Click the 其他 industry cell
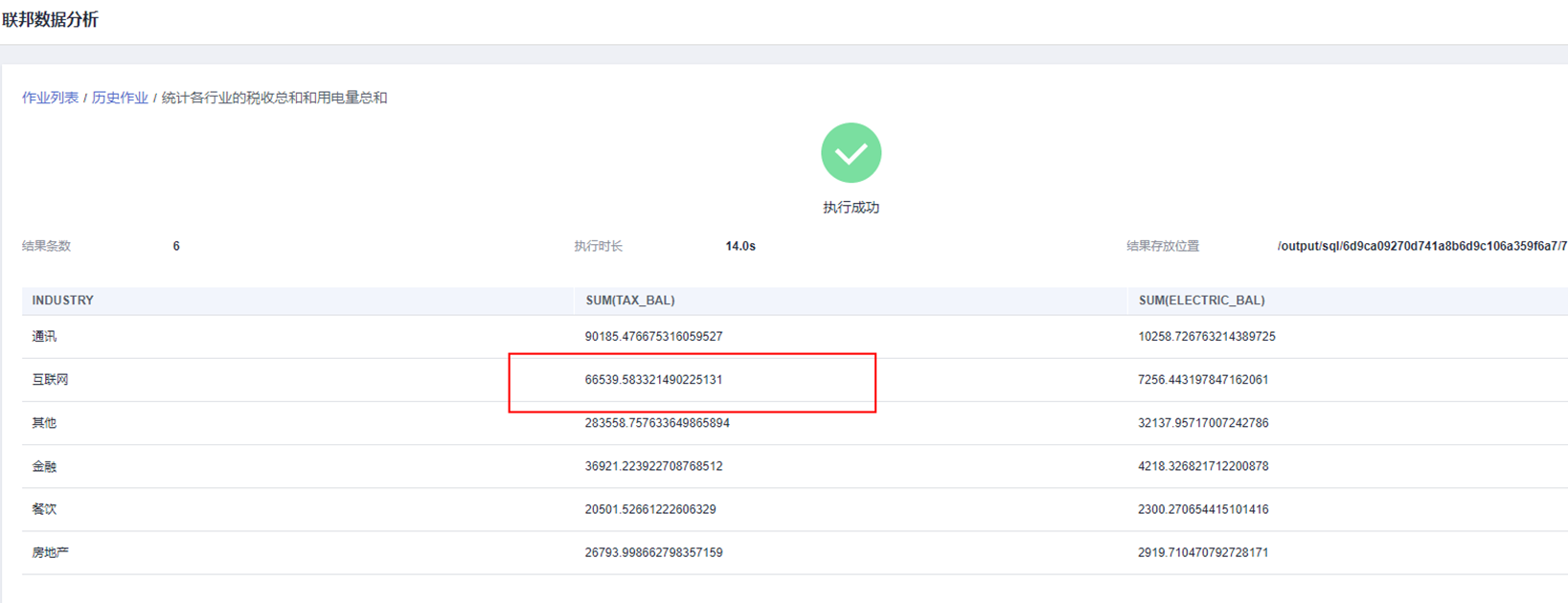The height and width of the screenshot is (603, 1568). [x=44, y=423]
